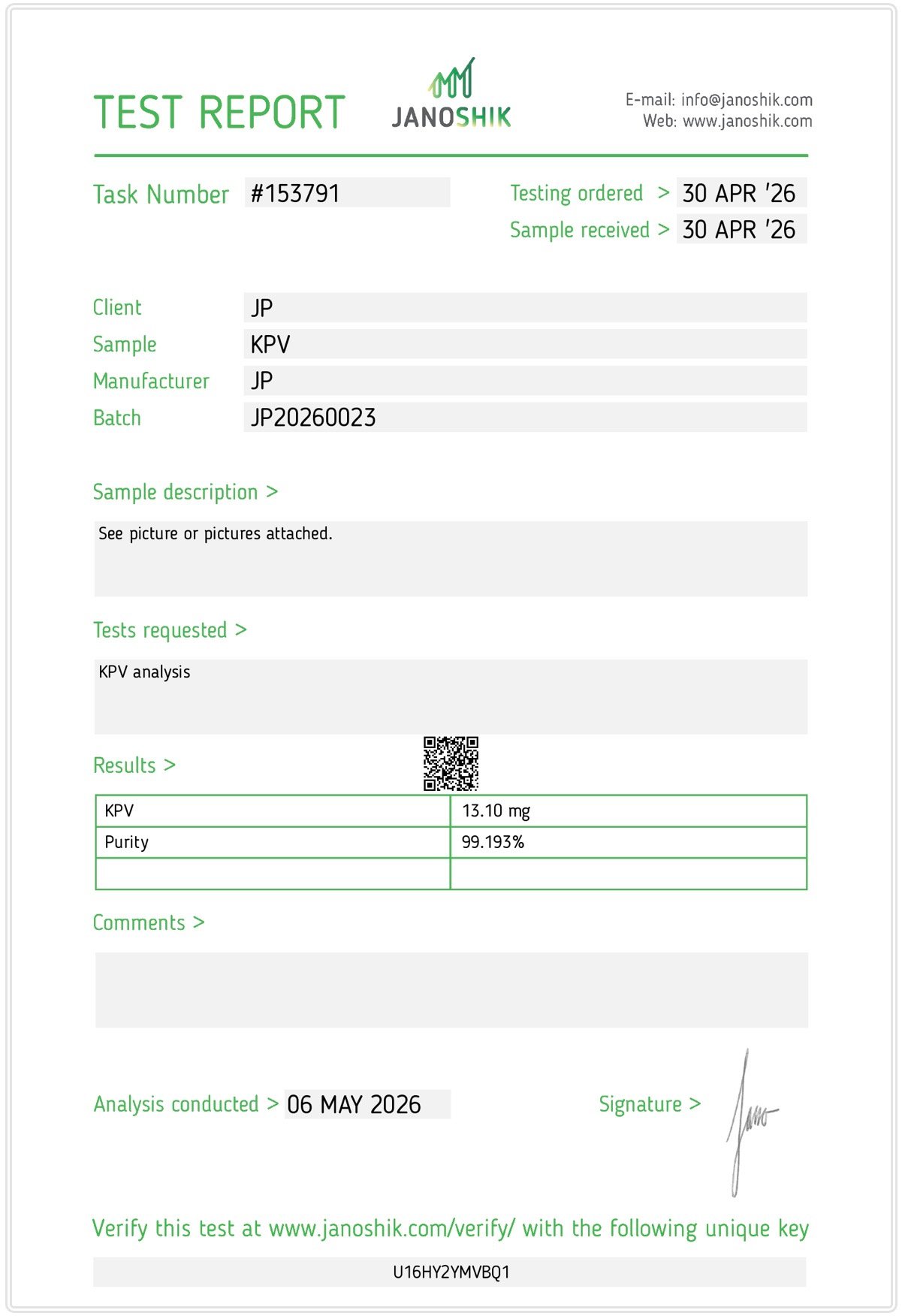Click the 99.193% purity cell
902x1316 pixels.
(x=629, y=842)
